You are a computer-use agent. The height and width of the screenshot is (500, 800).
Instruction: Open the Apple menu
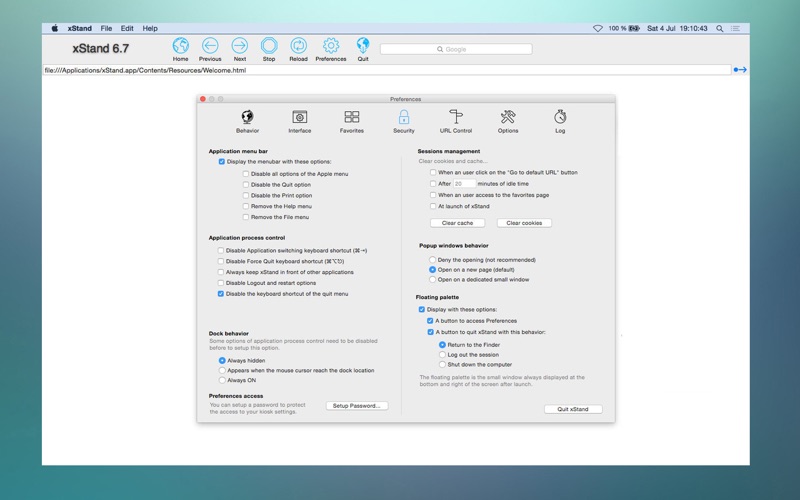point(55,29)
